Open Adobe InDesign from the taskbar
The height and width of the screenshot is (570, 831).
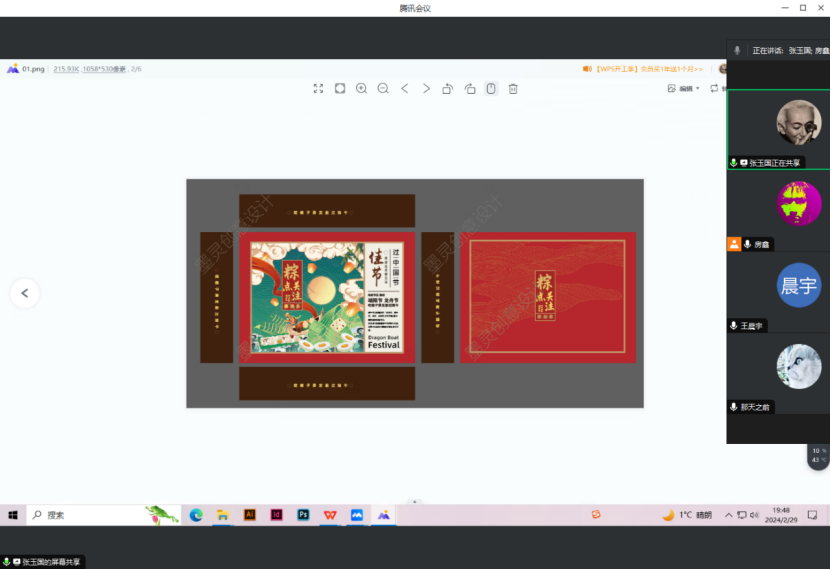point(277,515)
